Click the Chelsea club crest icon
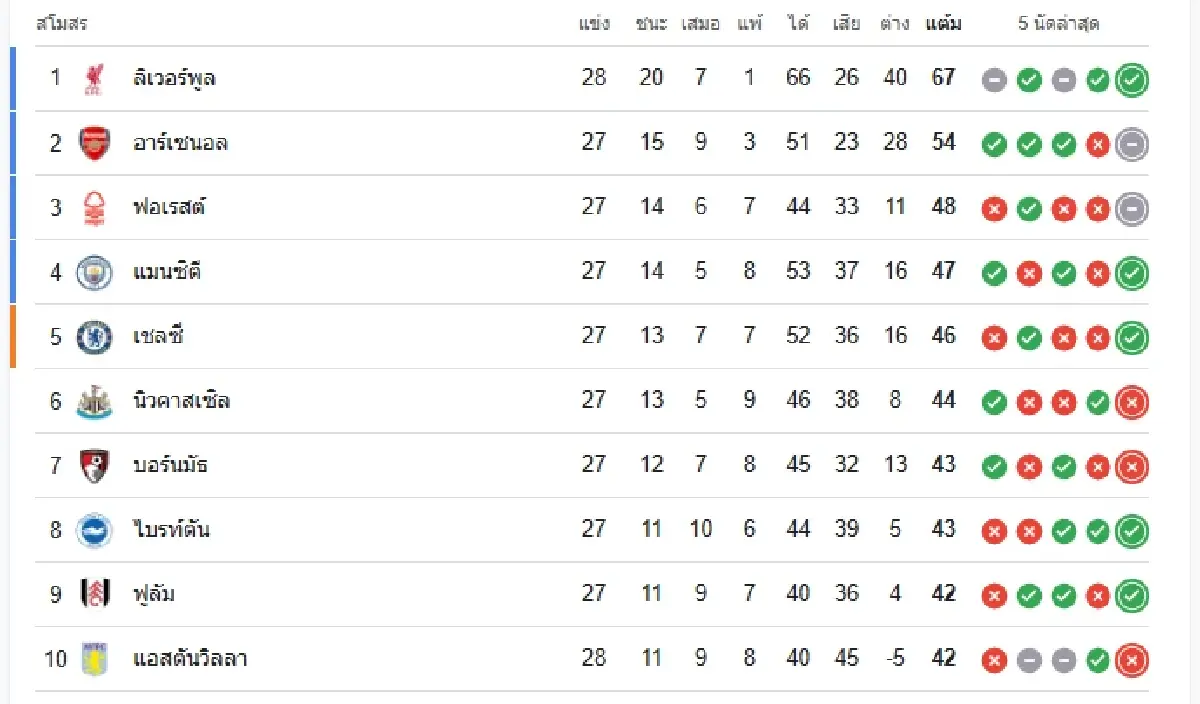 tap(94, 337)
